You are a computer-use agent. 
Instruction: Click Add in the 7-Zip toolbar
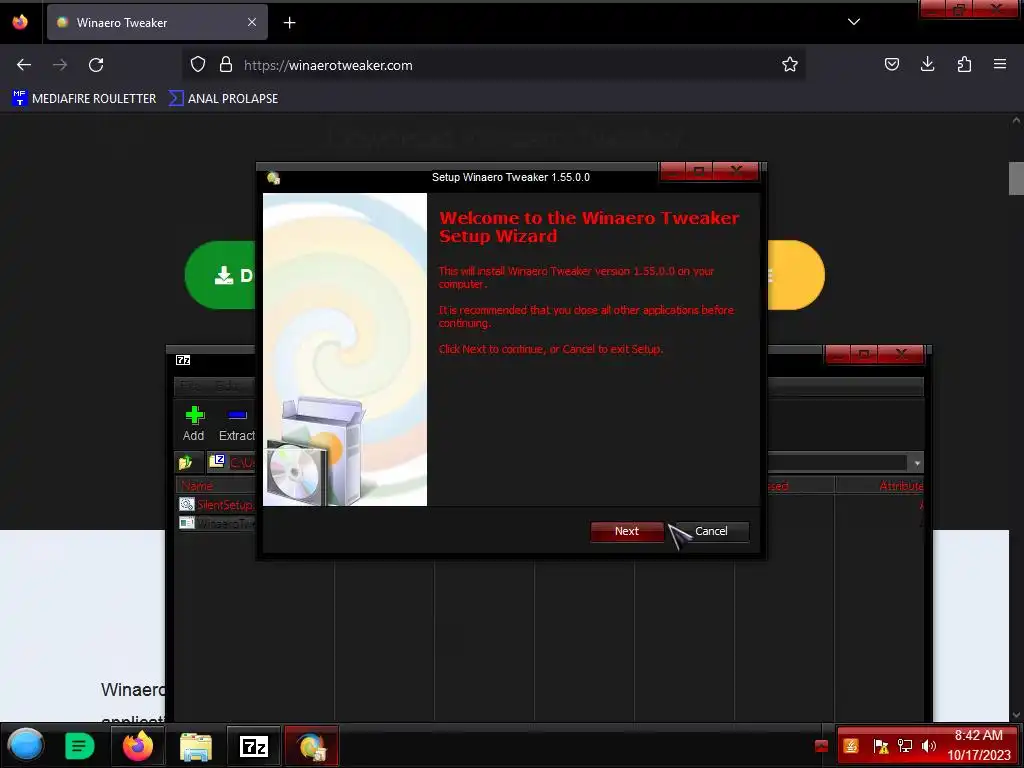click(x=193, y=424)
